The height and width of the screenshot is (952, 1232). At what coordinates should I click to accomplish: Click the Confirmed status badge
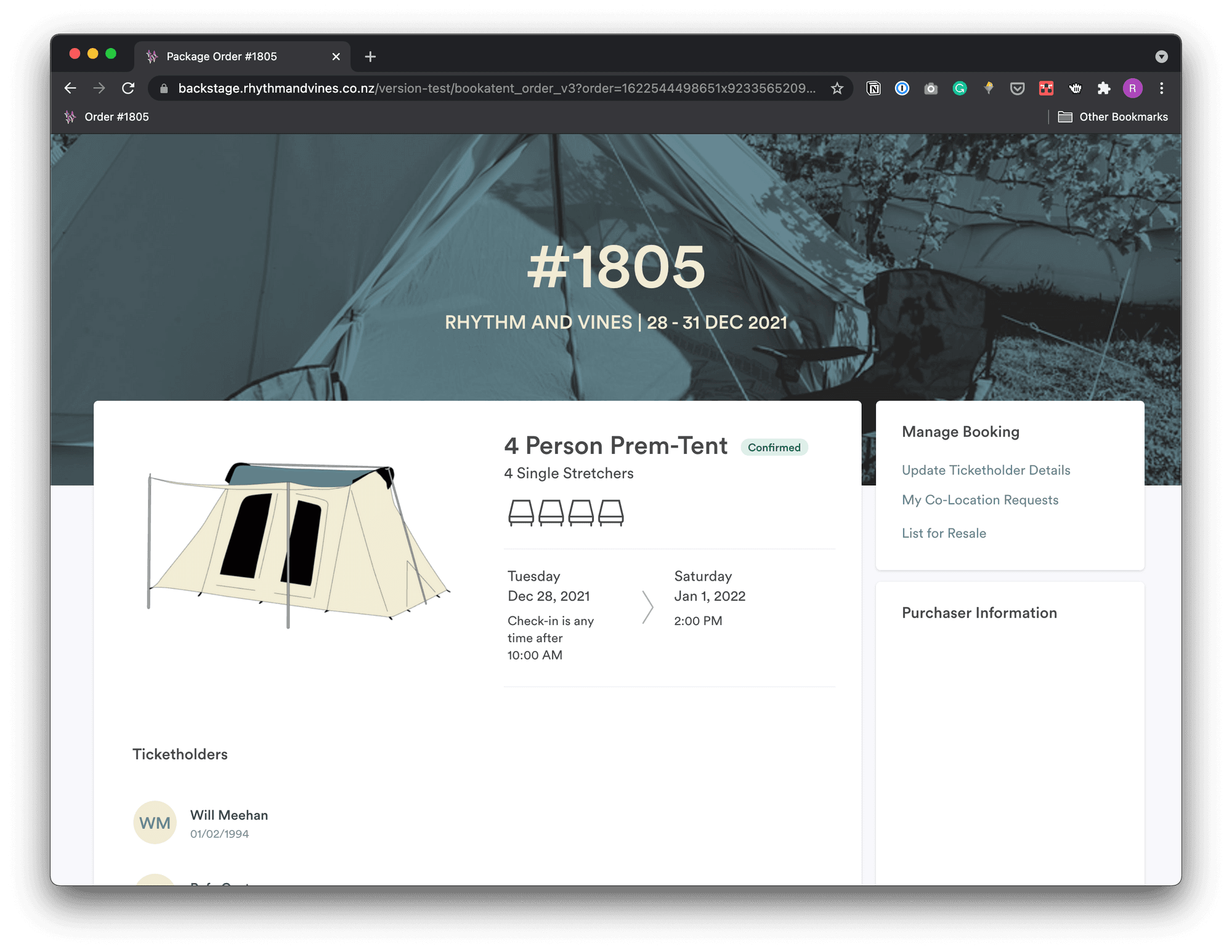[774, 448]
